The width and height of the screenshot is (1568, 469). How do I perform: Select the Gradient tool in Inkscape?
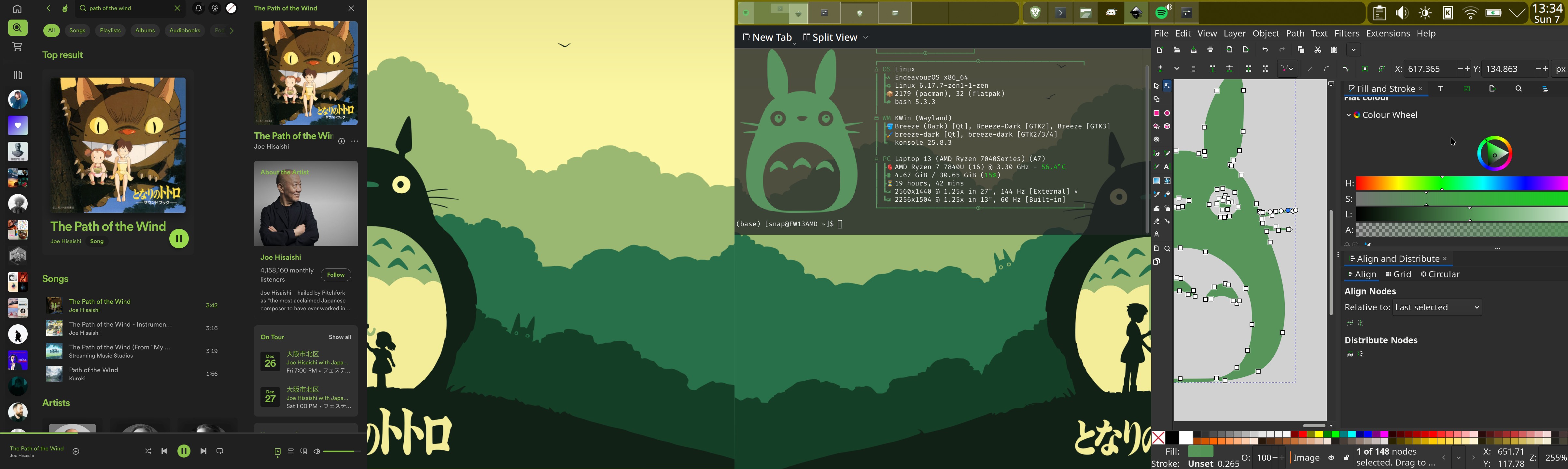point(1156,181)
